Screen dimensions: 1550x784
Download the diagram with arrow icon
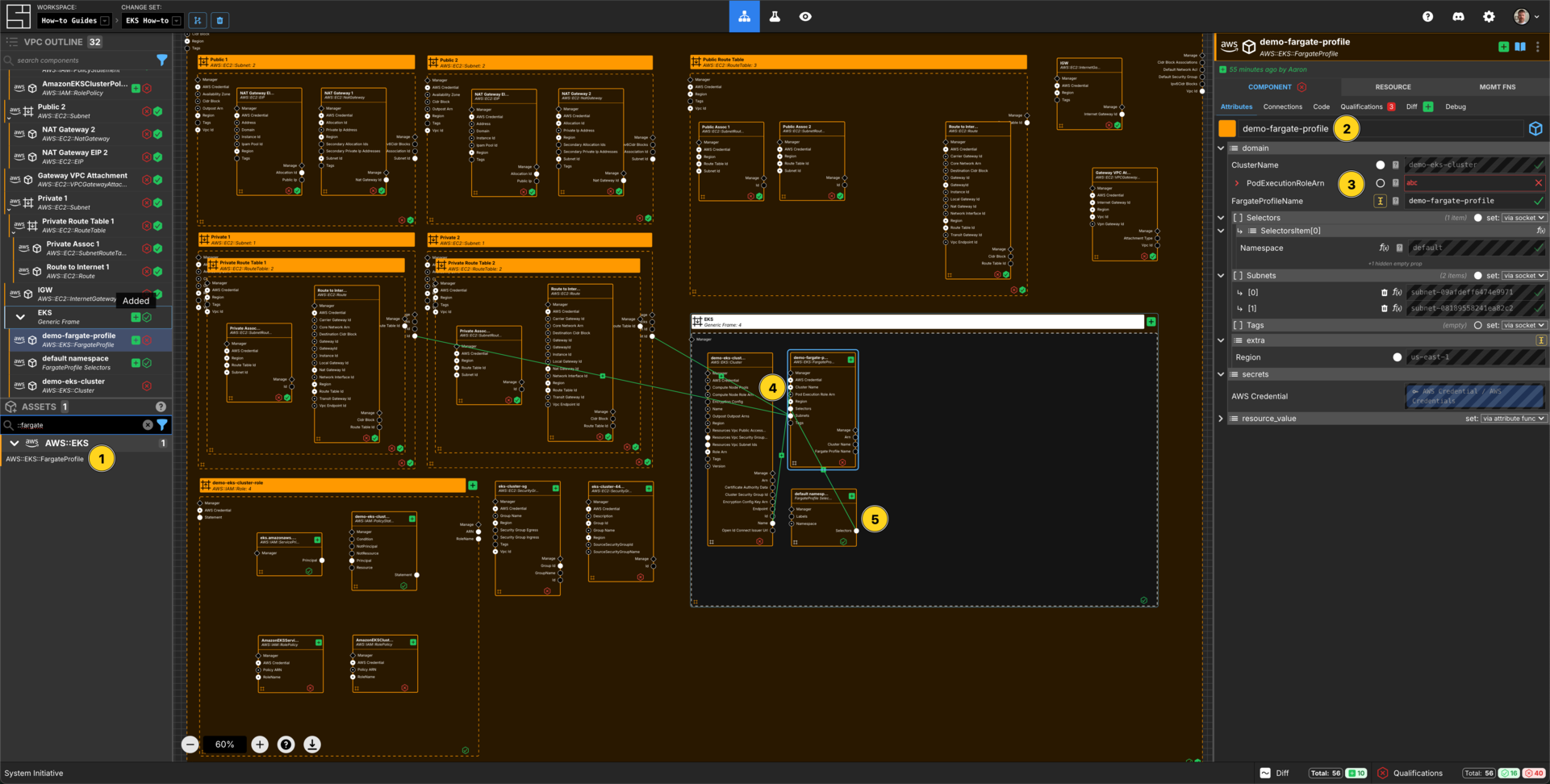(x=312, y=744)
